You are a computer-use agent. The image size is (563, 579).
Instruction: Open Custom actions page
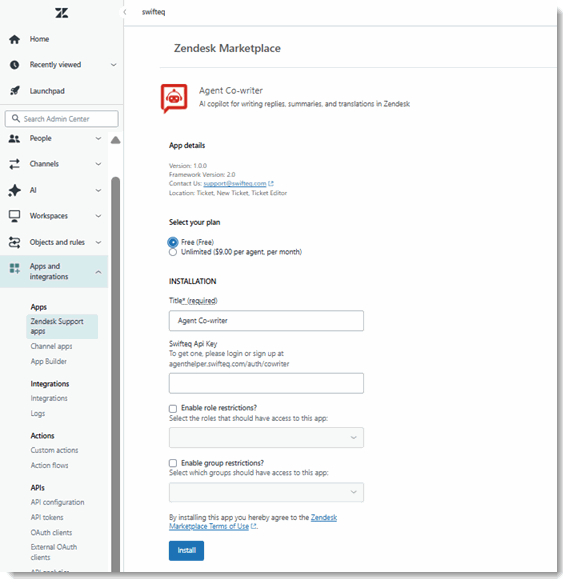coord(54,450)
